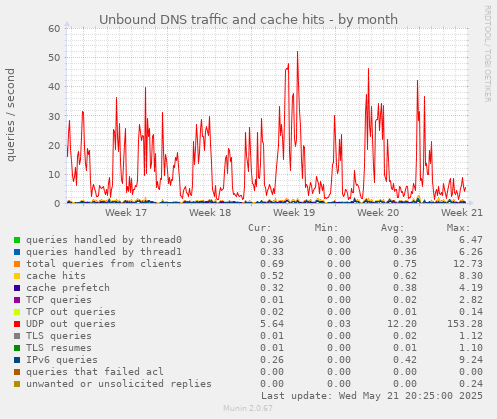Image resolution: width=497 pixels, height=419 pixels.
Task: Click the 'cache hits' legend label
Action: tap(56, 276)
